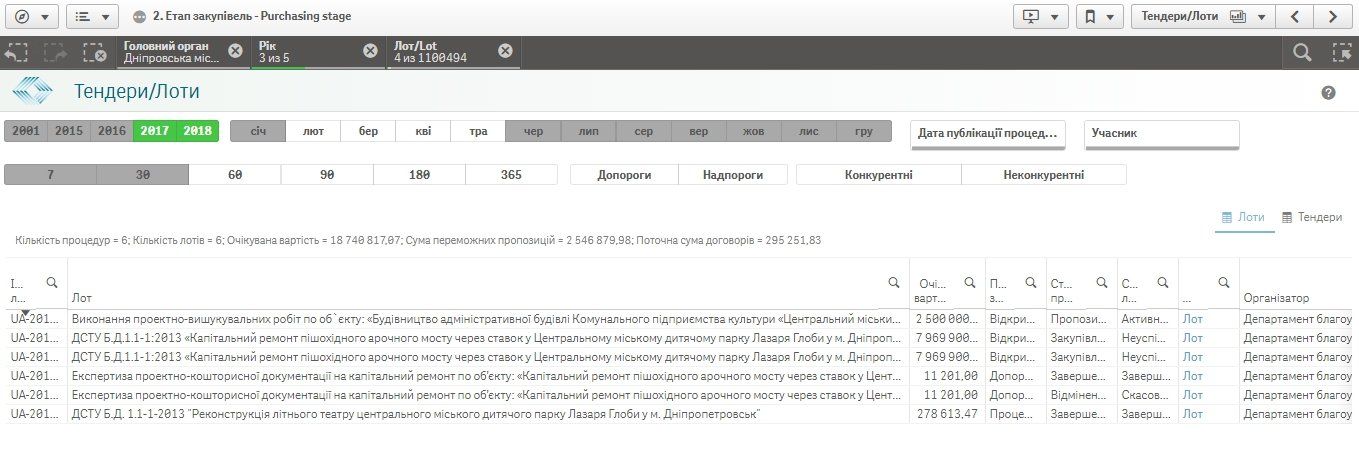Screen dimensions: 1359x458
Task: Open the Тендери/Лоти sheet selector
Action: pos(1203,16)
